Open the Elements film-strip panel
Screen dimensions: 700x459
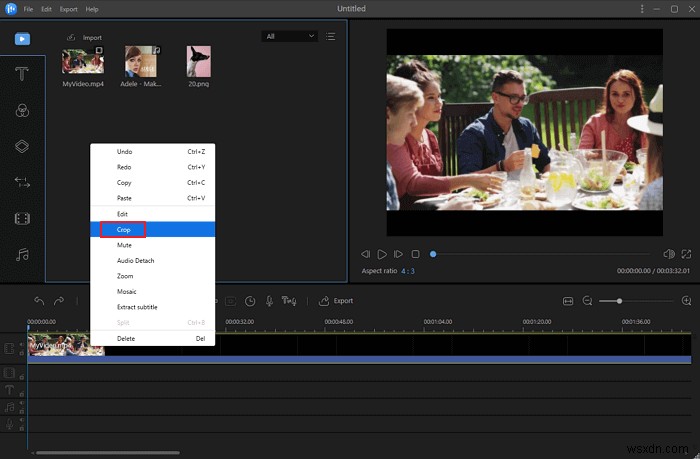pos(22,218)
